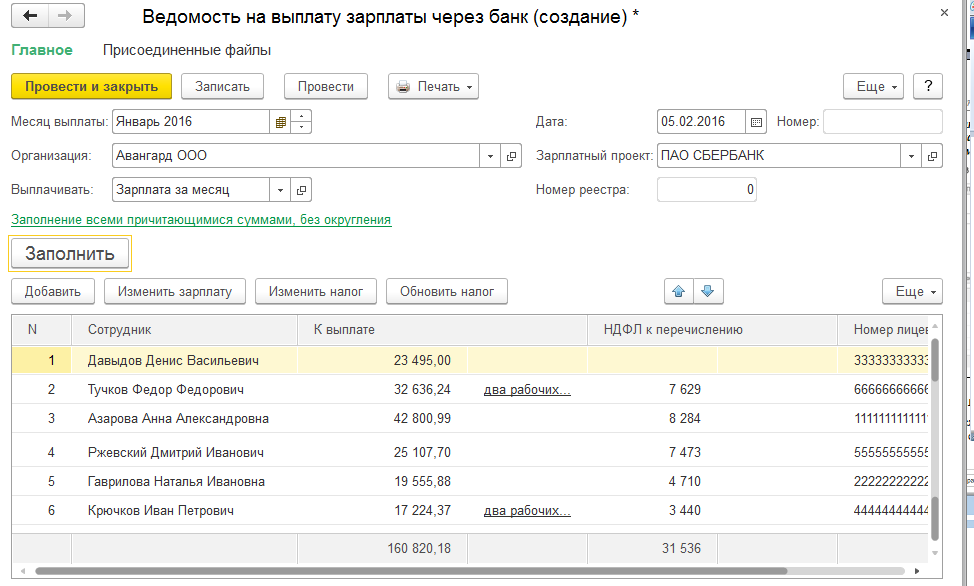Open Организация record via open-form icon
Image resolution: width=974 pixels, height=586 pixels.
(x=511, y=156)
